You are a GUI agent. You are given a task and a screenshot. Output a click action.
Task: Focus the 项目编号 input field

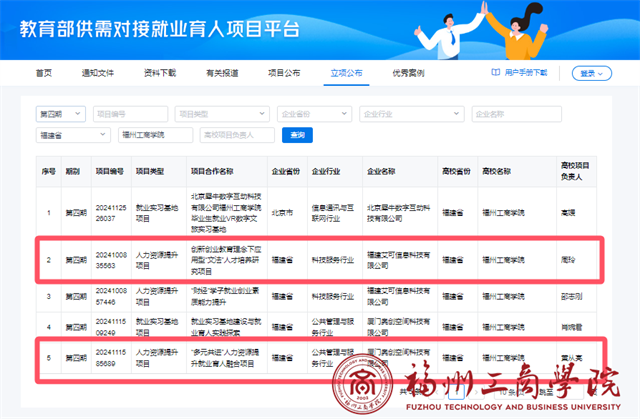tap(131, 114)
